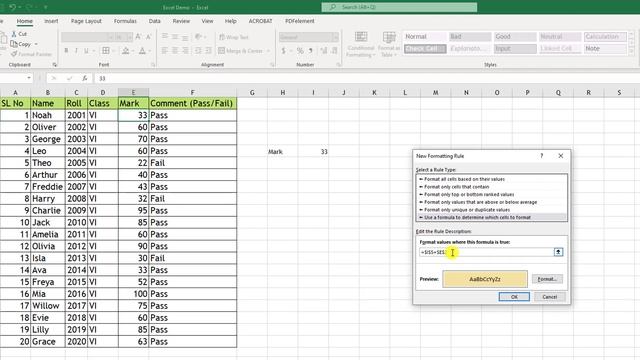Click the Format... button
Image resolution: width=640 pixels, height=360 pixels.
pos(547,279)
